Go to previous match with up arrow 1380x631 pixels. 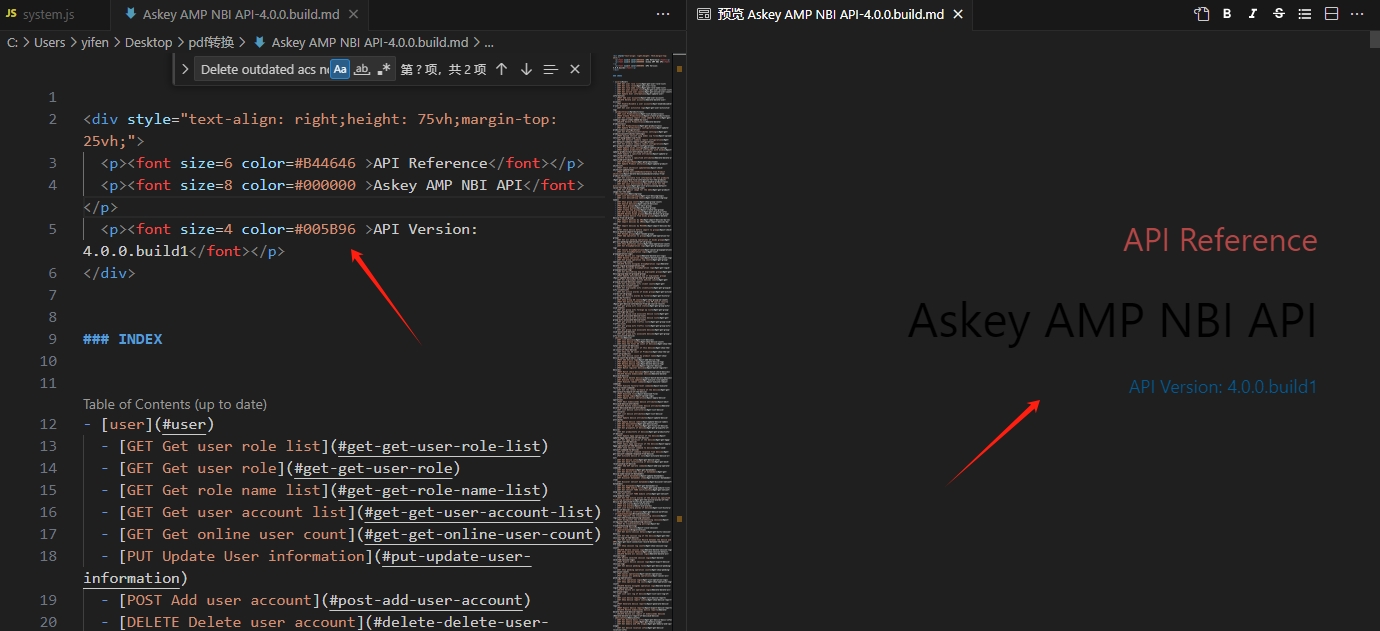(x=502, y=69)
